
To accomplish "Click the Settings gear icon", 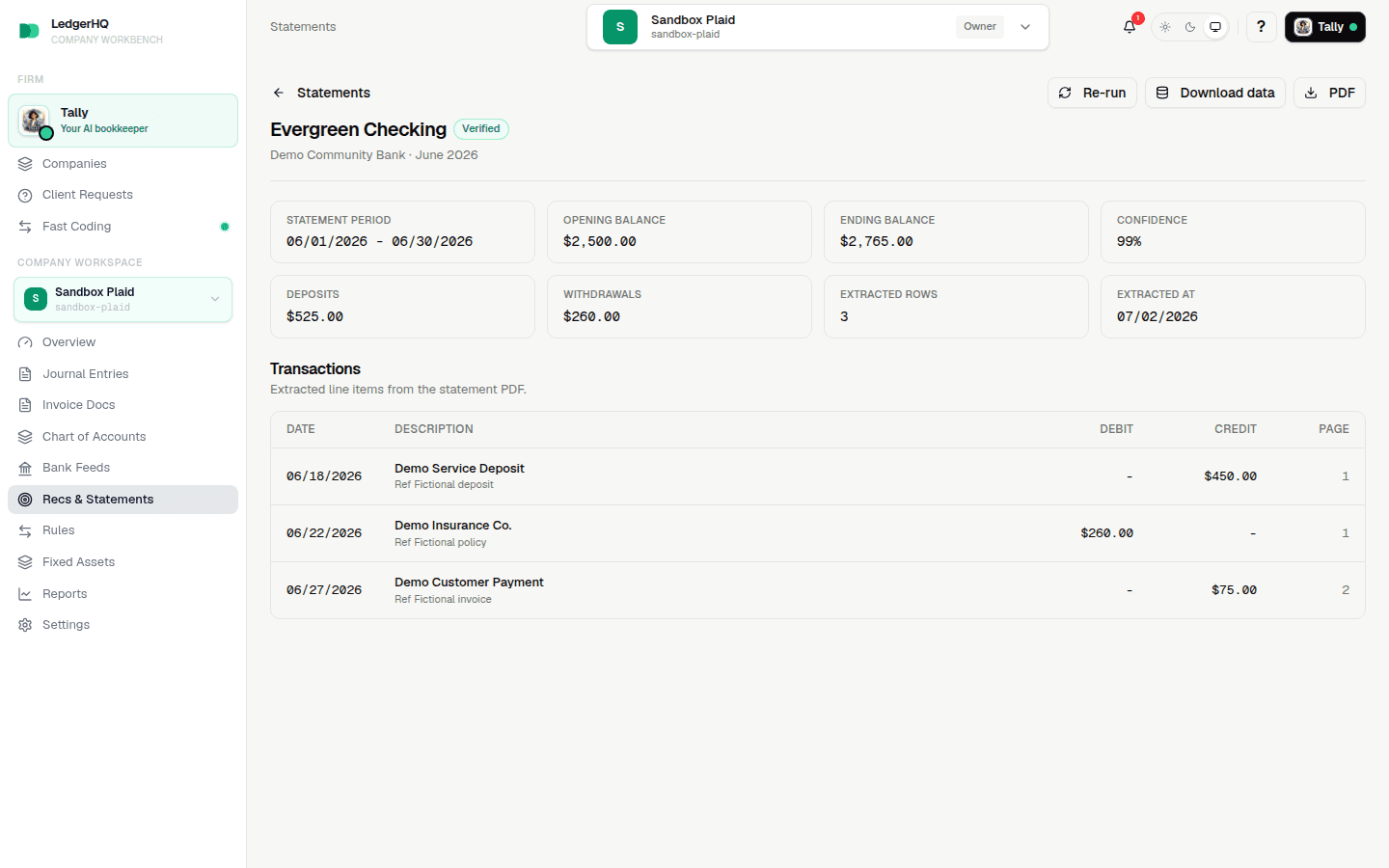I will 25,625.
